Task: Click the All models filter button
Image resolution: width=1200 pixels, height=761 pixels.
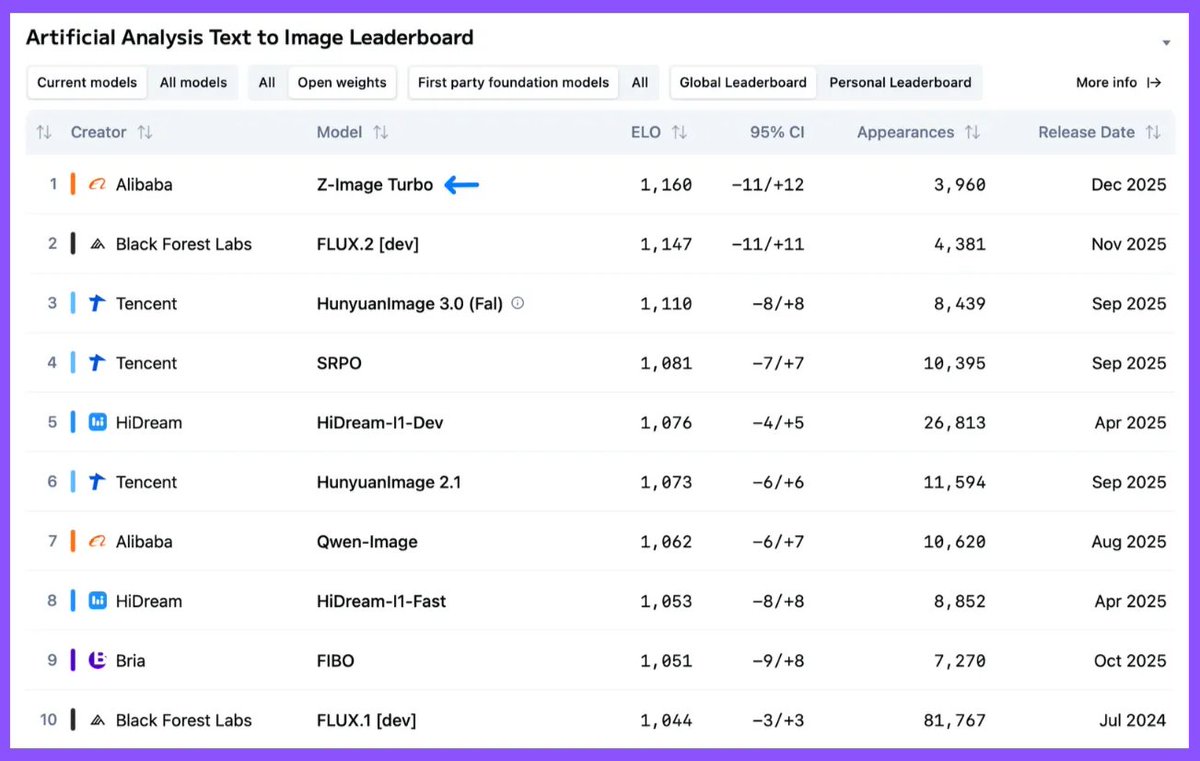Action: 193,83
